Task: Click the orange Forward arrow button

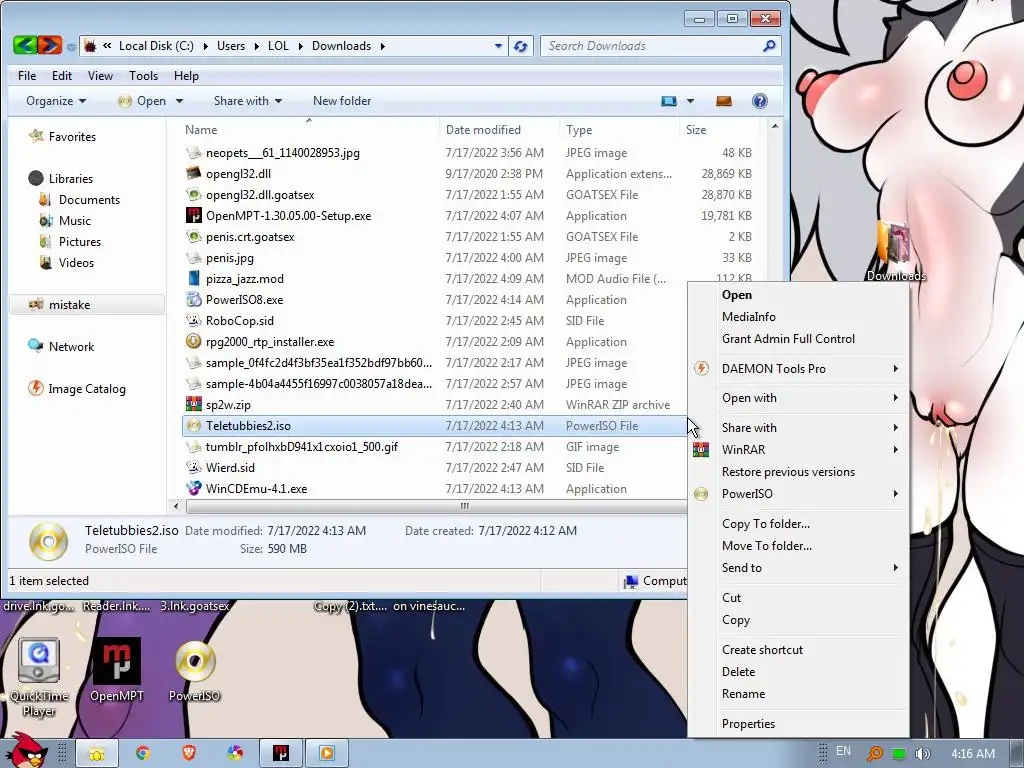Action: [x=50, y=45]
